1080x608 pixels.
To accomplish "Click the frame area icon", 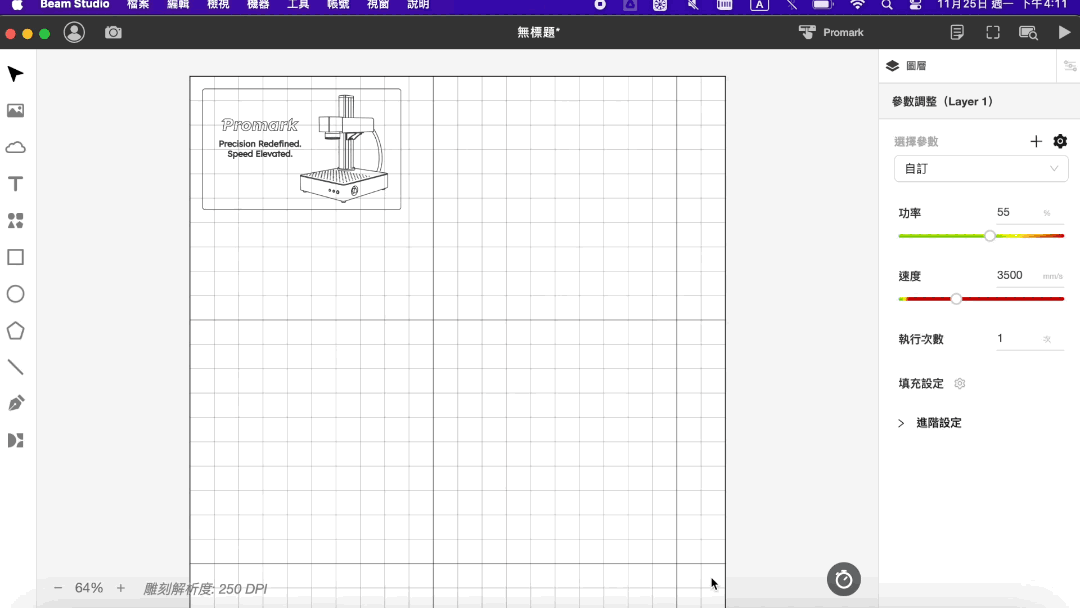I will [993, 32].
